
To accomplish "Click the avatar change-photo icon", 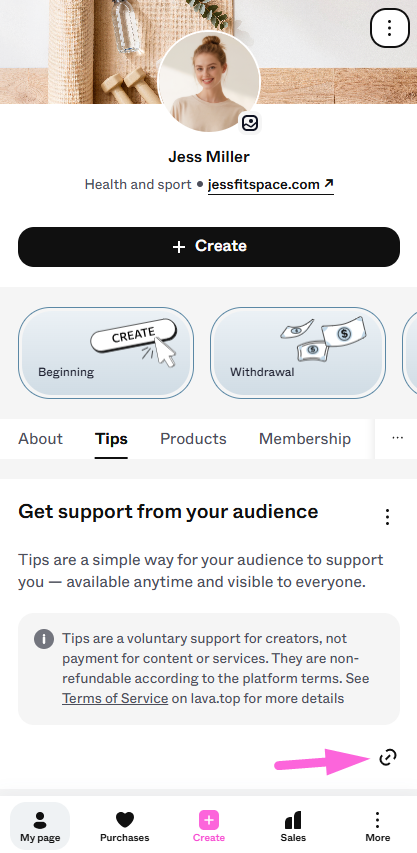I will tap(250, 123).
